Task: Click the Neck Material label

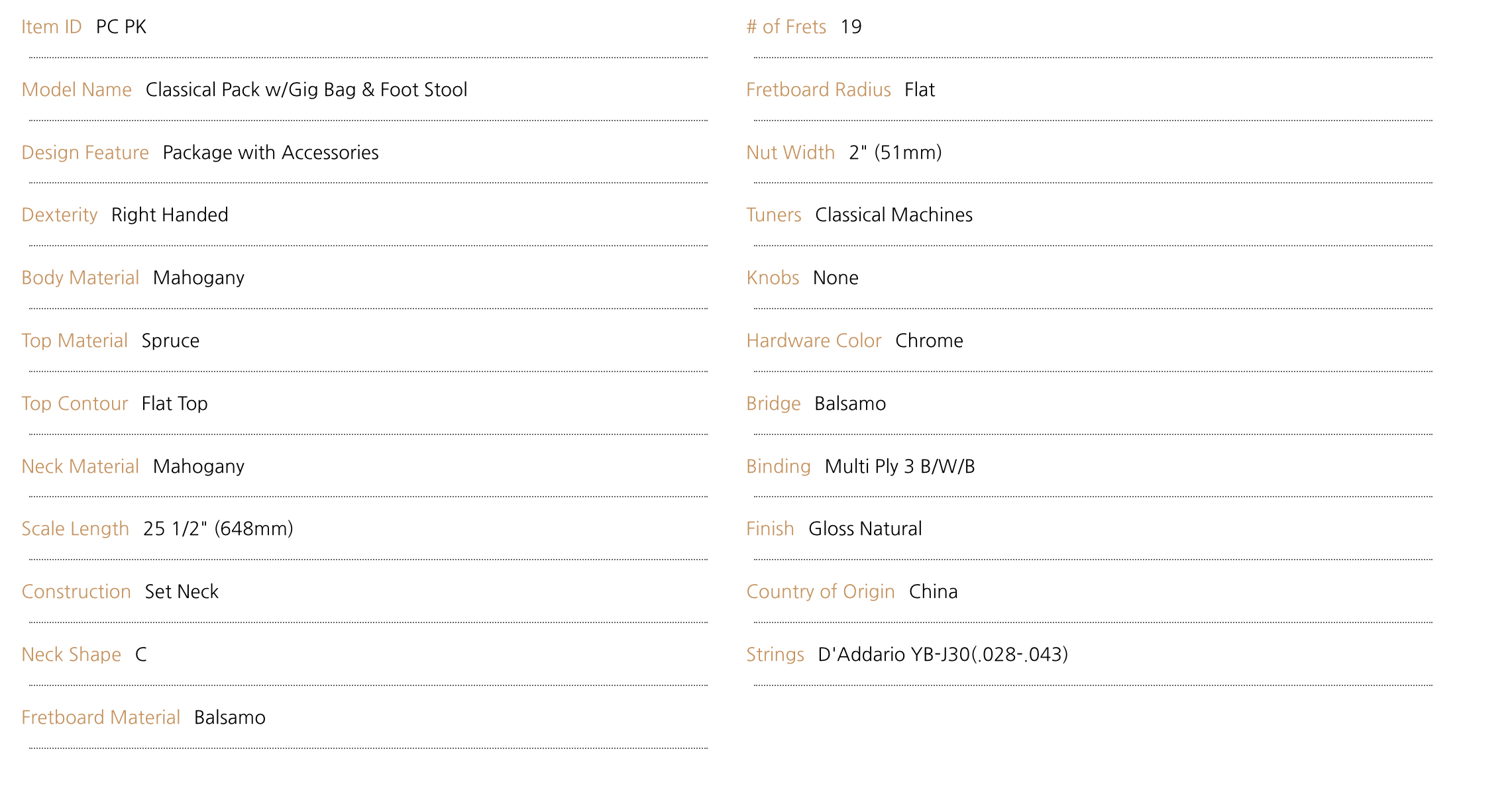Action: pyautogui.click(x=80, y=466)
